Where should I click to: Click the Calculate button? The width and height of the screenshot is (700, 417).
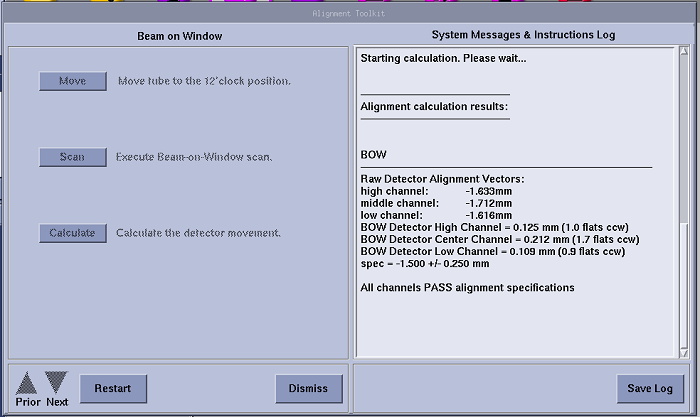[x=72, y=233]
